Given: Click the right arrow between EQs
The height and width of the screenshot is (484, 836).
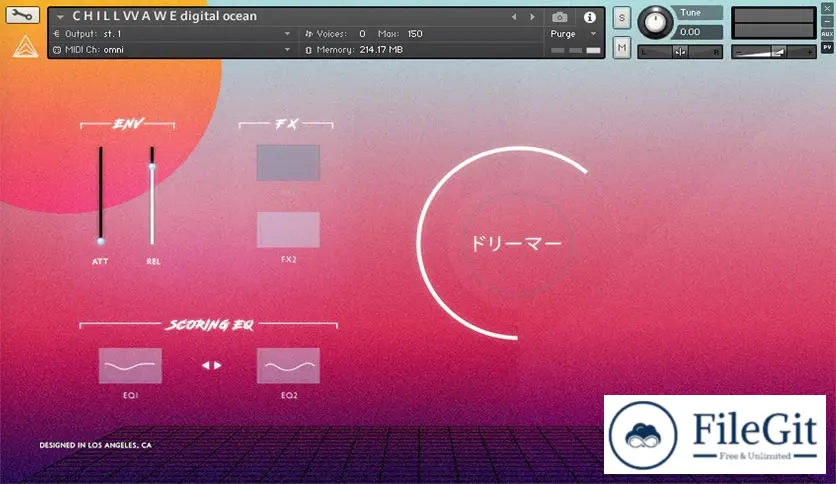Looking at the screenshot, I should click(x=218, y=365).
